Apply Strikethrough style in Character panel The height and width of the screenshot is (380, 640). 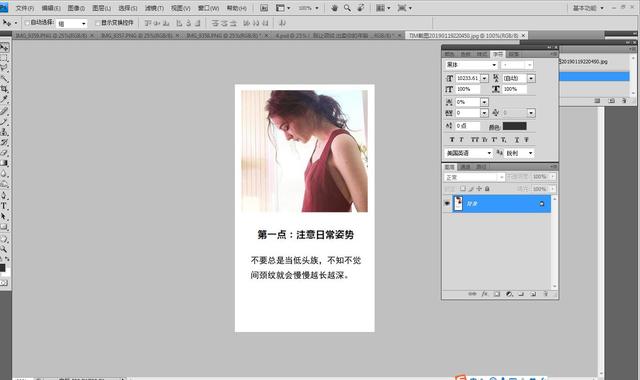pyautogui.click(x=526, y=140)
